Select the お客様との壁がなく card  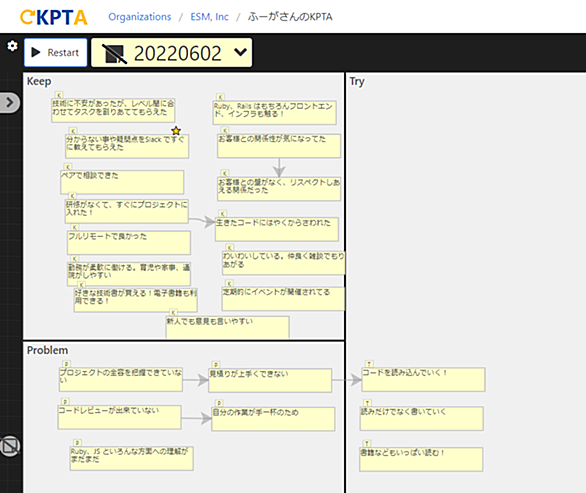(279, 189)
